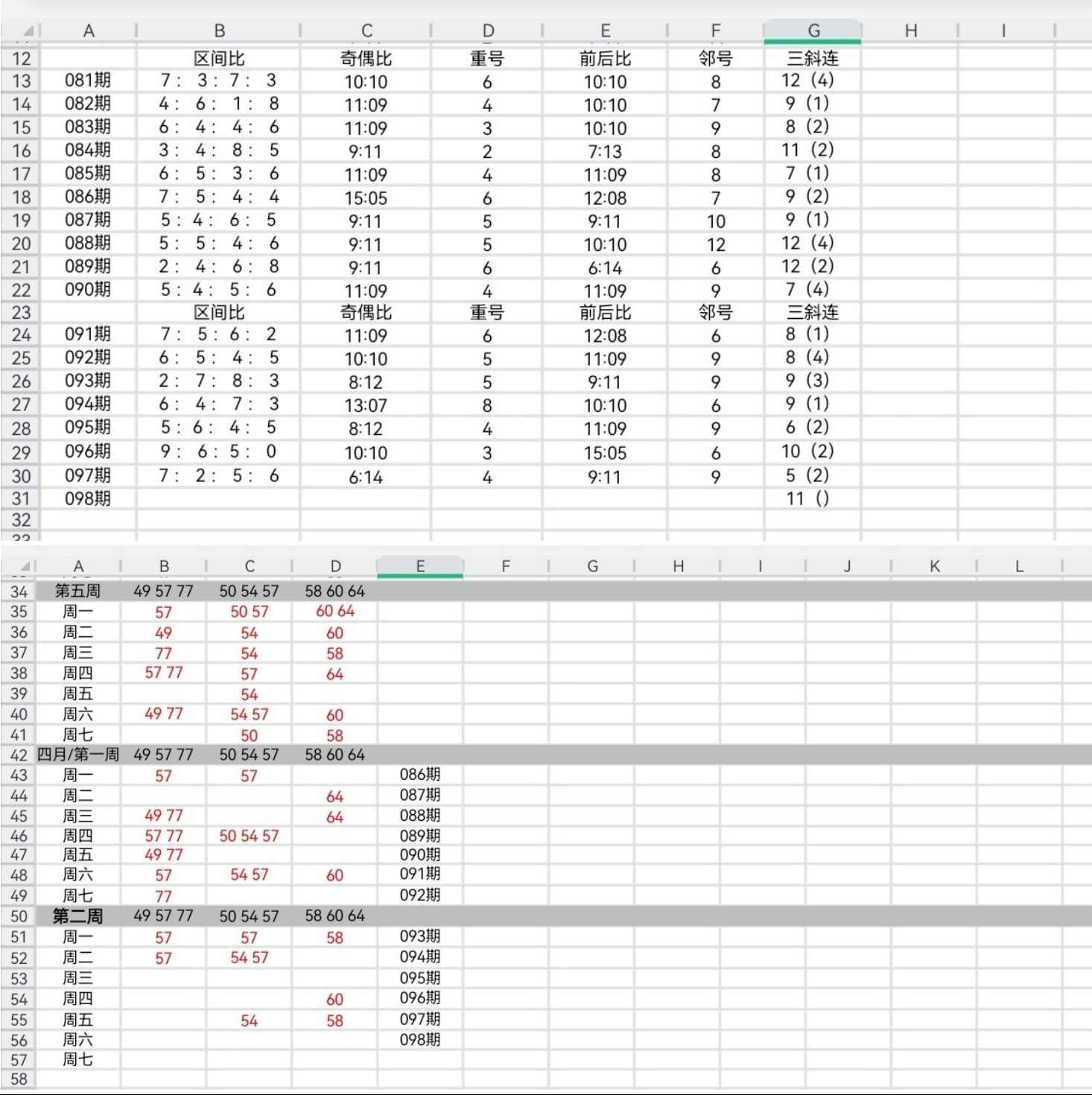Select the empty cell B31 beside 098期

(x=219, y=498)
